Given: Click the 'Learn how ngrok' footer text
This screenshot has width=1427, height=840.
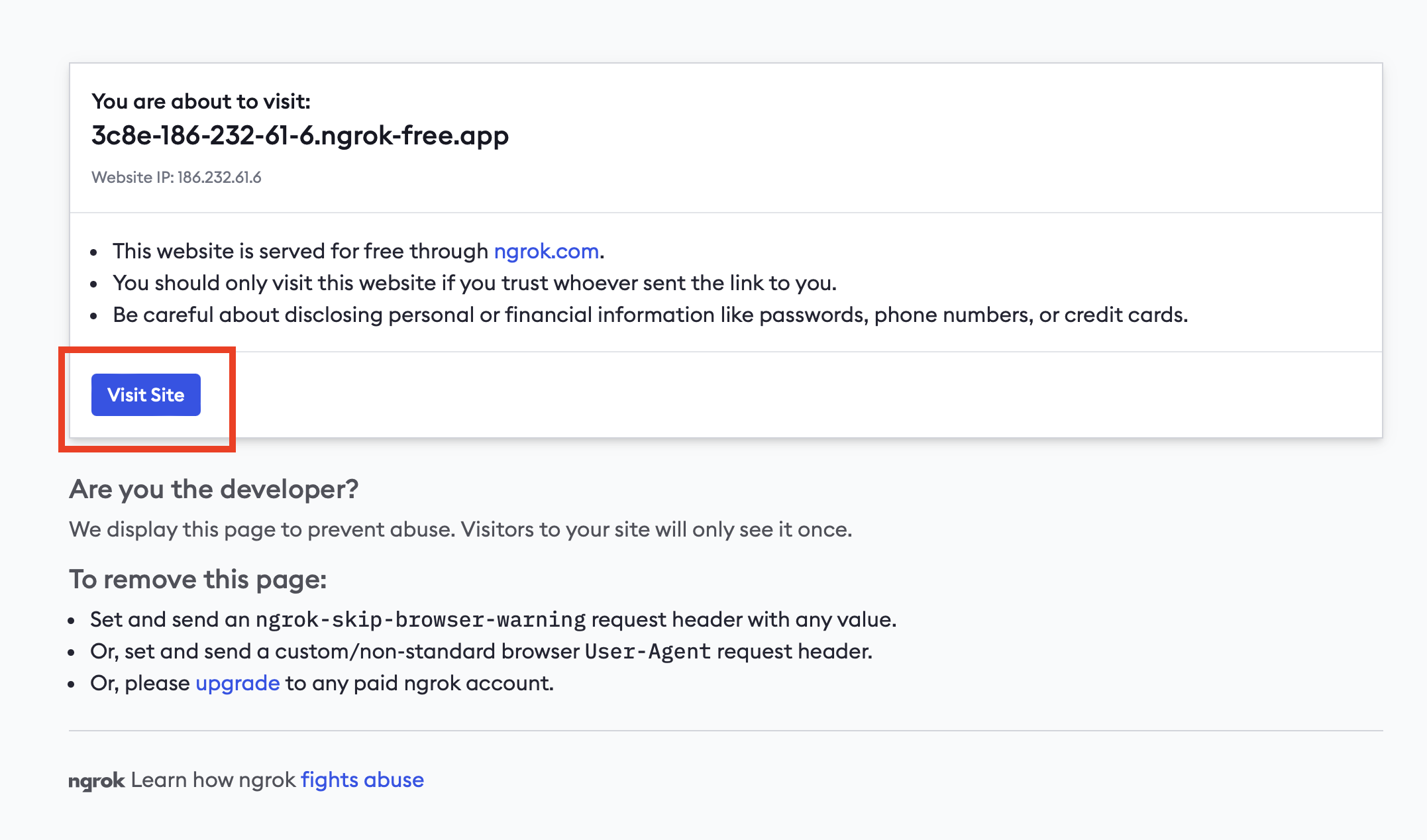Looking at the screenshot, I should [x=213, y=780].
